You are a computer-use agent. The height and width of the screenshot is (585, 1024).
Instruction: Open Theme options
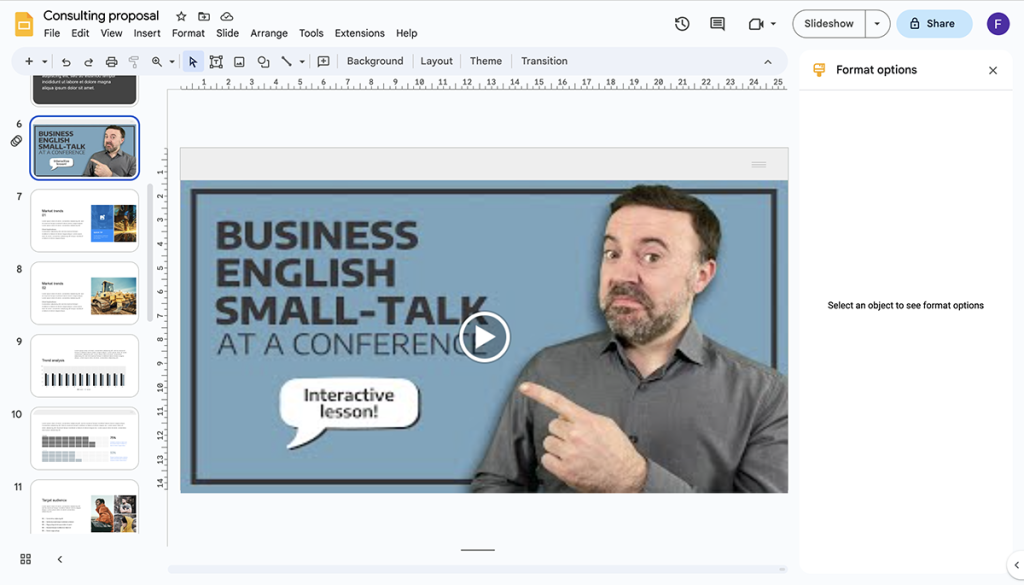tap(485, 61)
